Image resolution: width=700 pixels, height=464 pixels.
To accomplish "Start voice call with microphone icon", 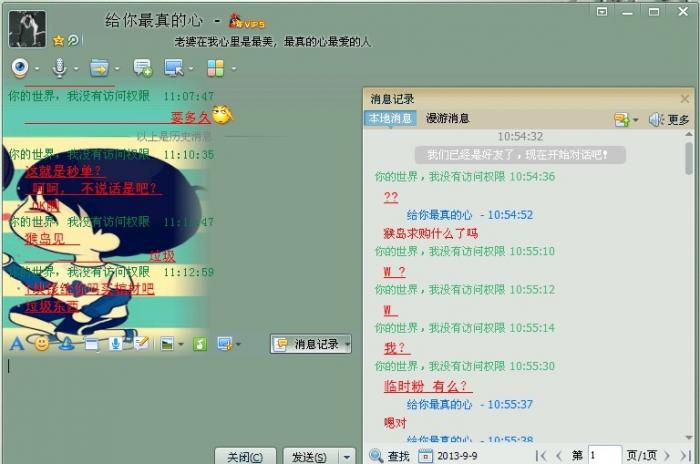I will click(59, 68).
